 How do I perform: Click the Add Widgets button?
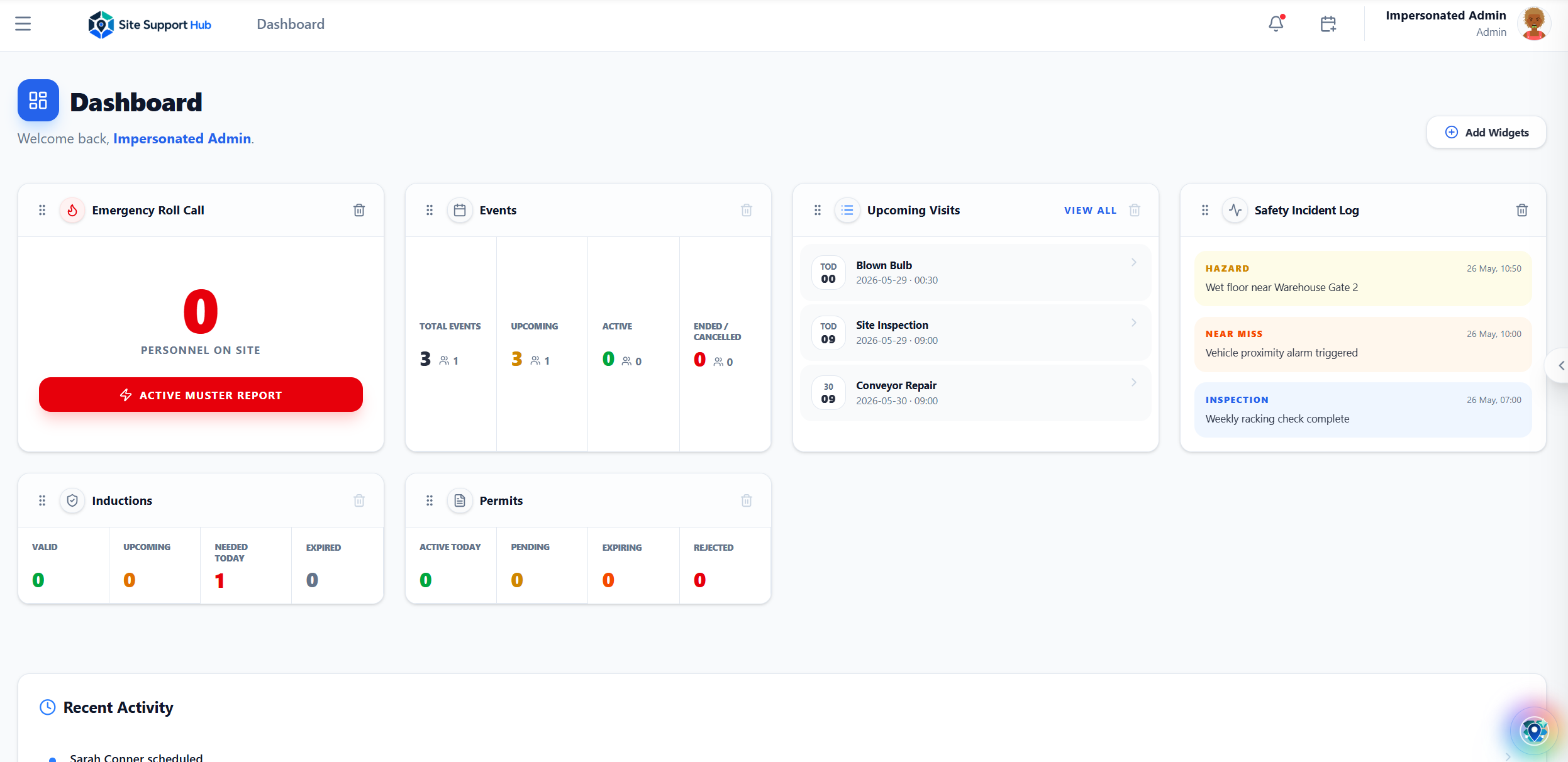(x=1486, y=132)
